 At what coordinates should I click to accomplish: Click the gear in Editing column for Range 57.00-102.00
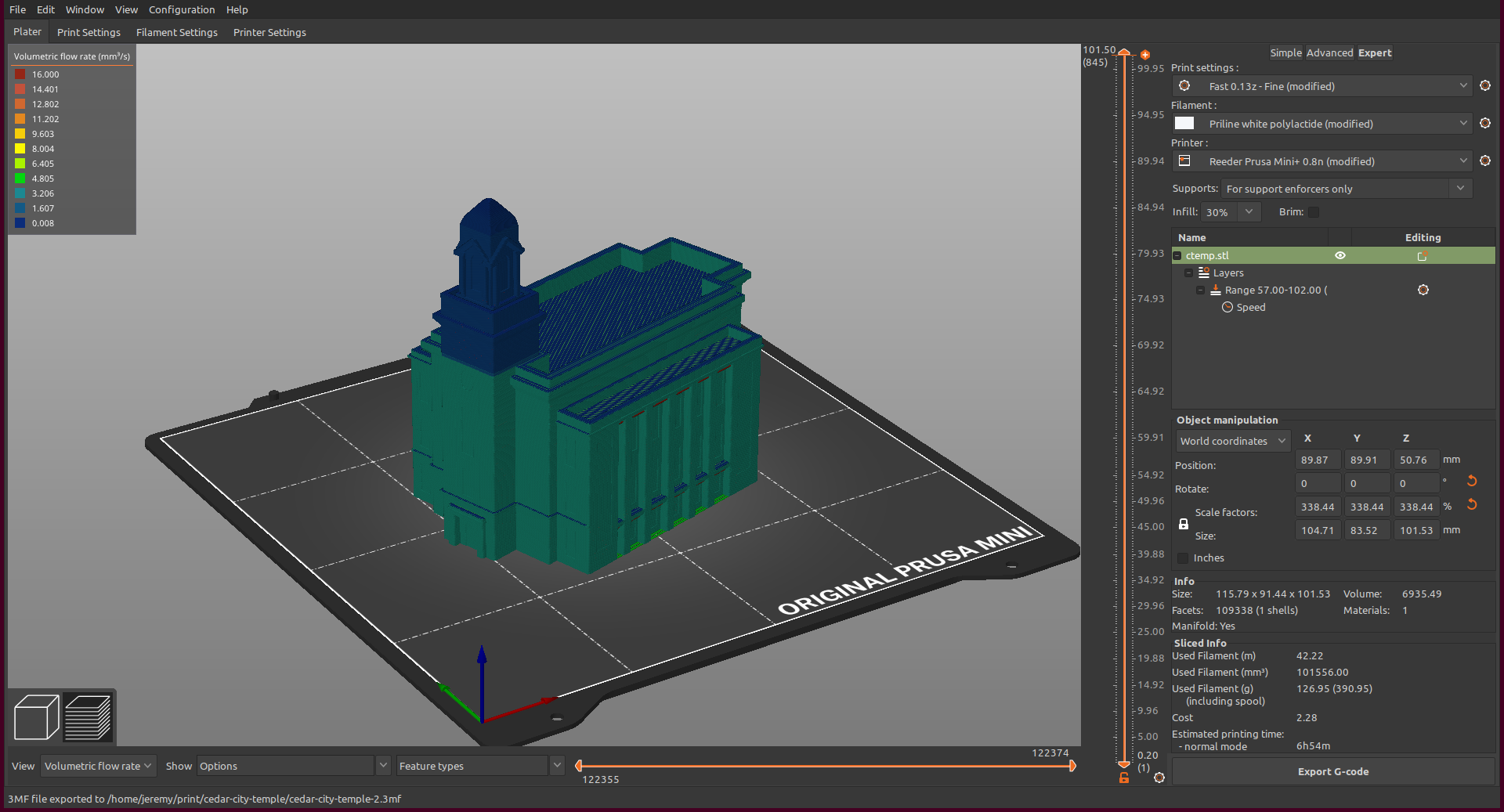tap(1423, 290)
